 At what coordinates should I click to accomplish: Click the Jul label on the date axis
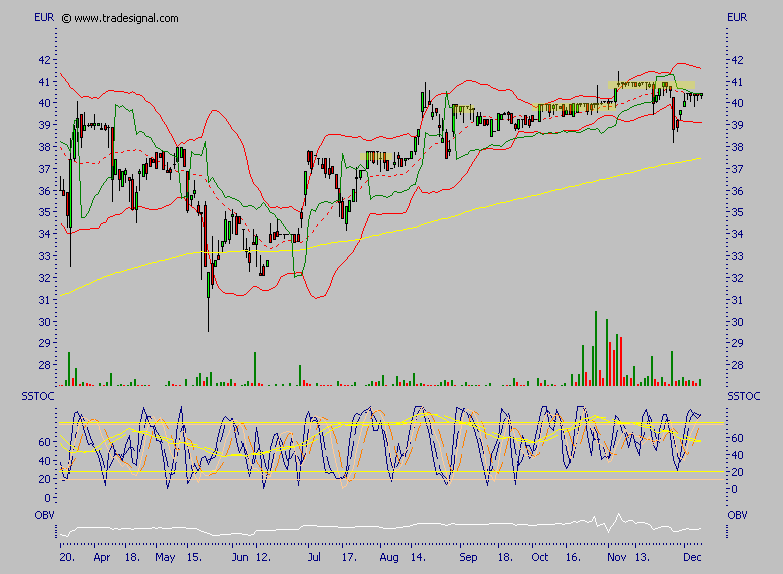(314, 558)
